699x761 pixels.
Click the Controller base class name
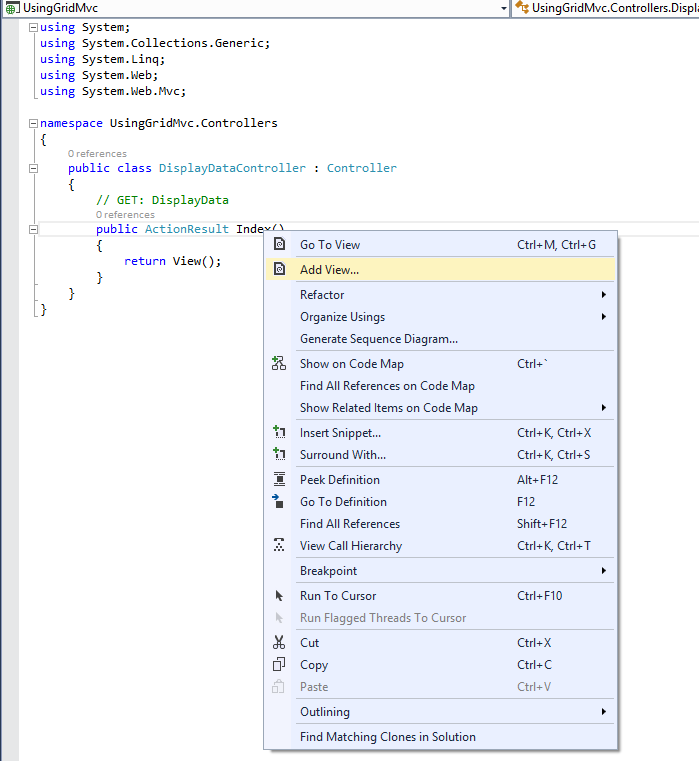[362, 168]
